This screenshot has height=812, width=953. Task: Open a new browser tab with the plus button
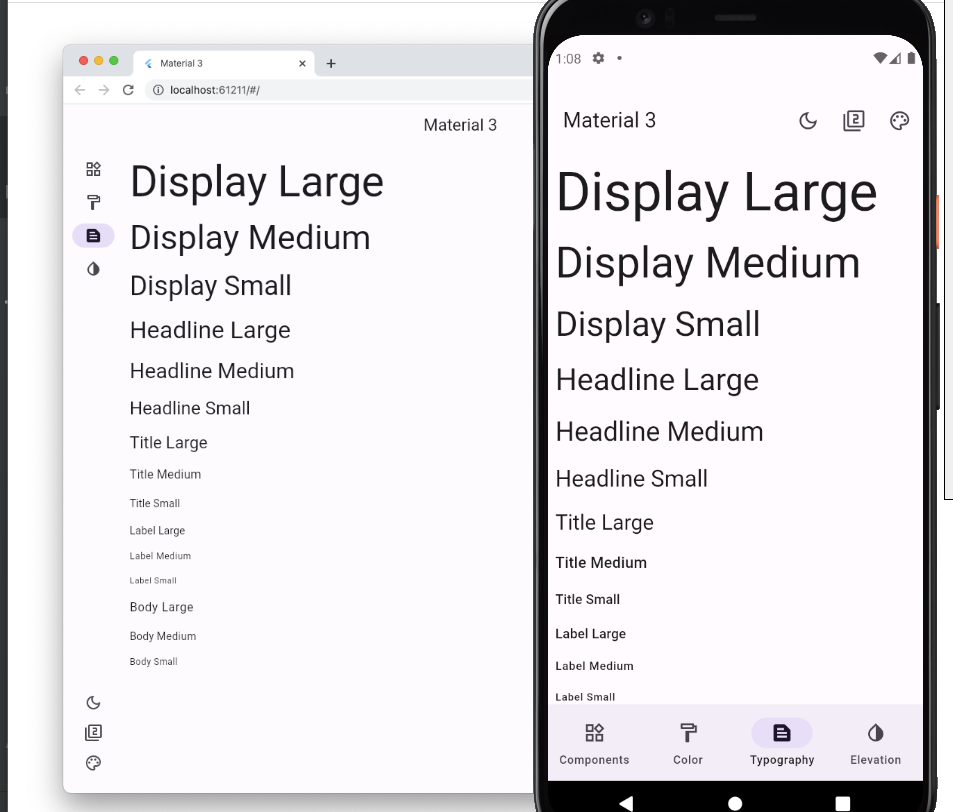330,62
